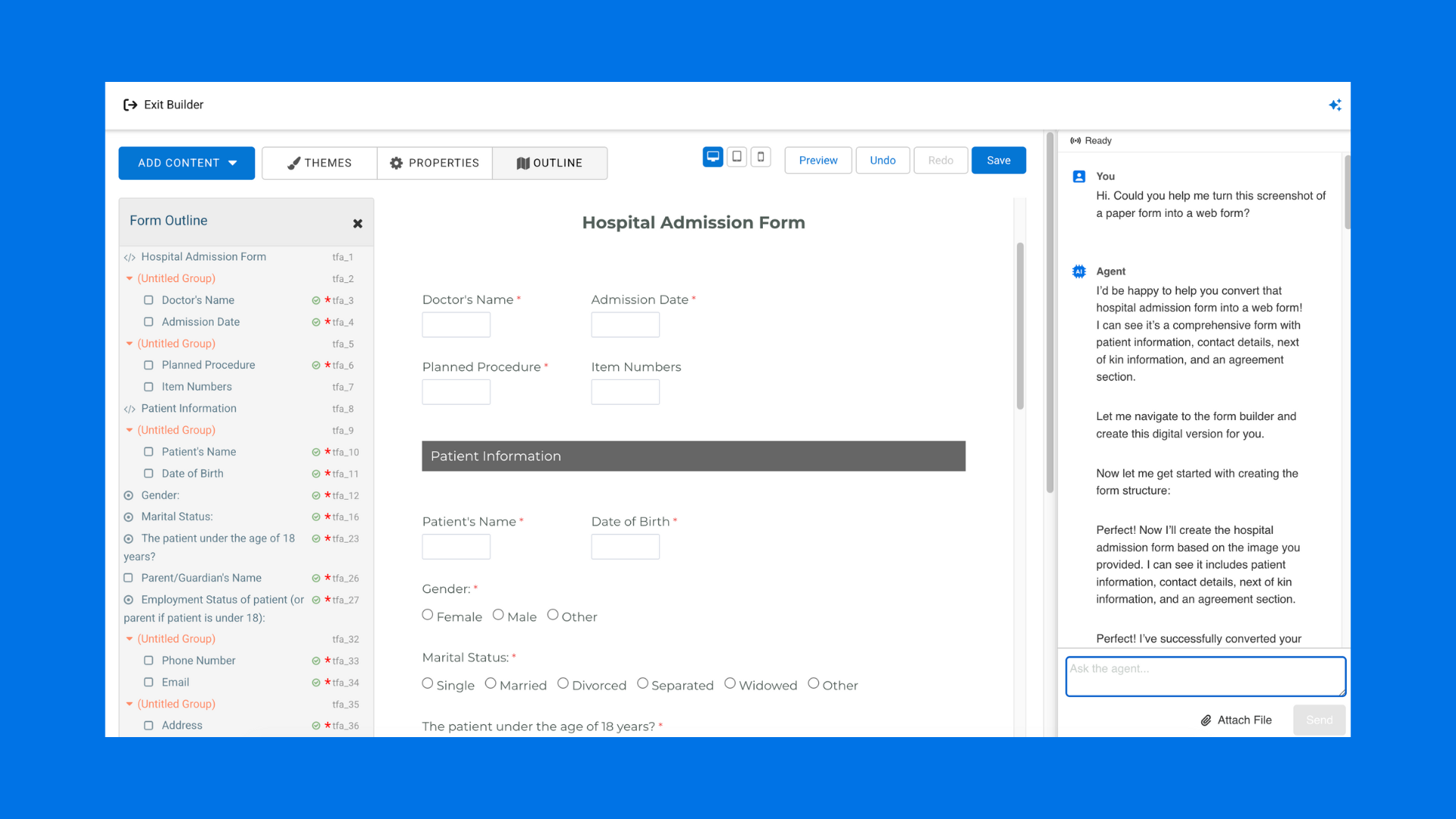Close the Form Outline panel

[358, 224]
